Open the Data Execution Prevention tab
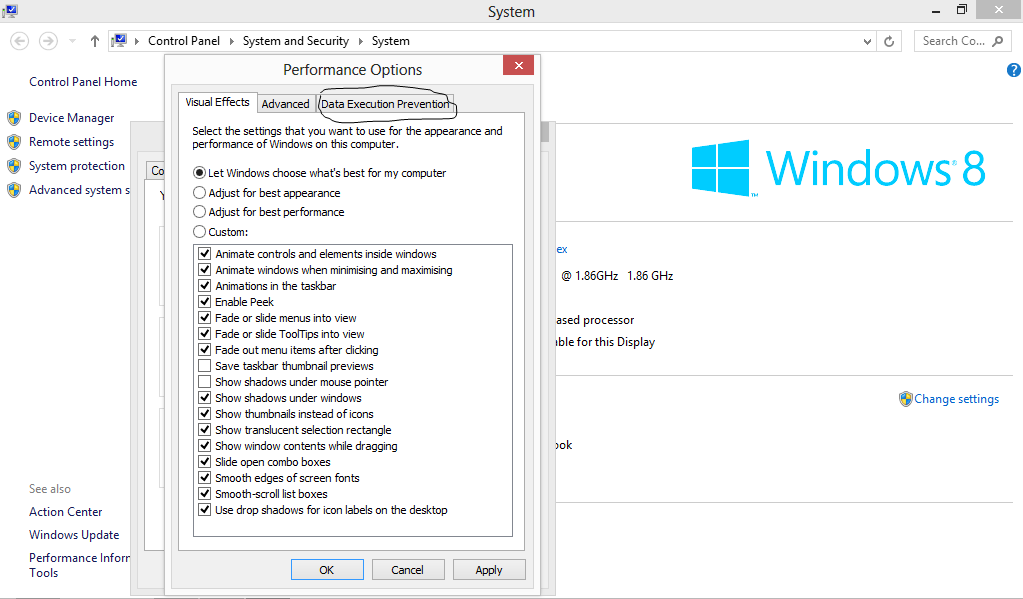This screenshot has height=599, width=1023. click(385, 104)
